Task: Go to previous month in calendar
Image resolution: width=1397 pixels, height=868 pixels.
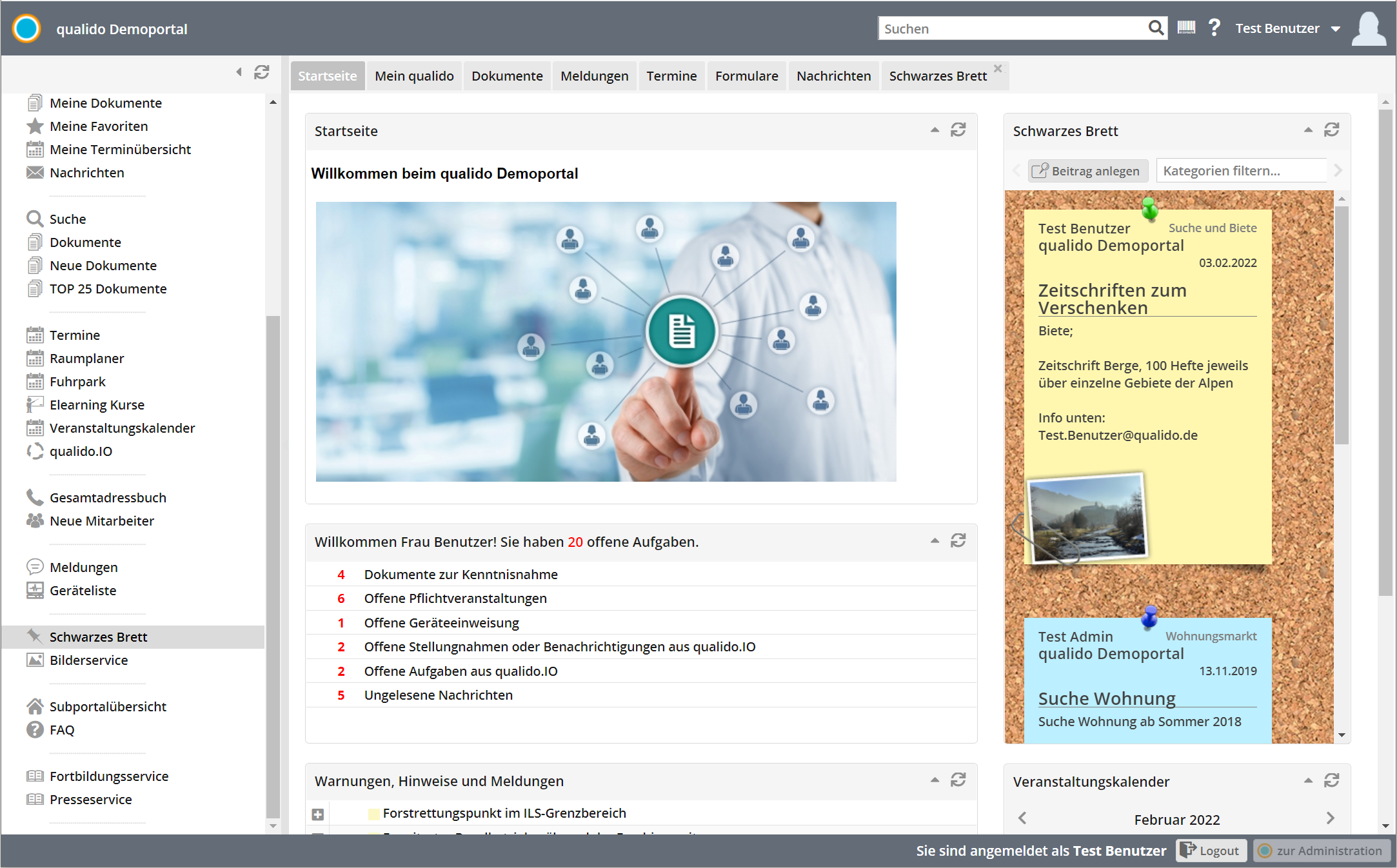Action: 1022,818
